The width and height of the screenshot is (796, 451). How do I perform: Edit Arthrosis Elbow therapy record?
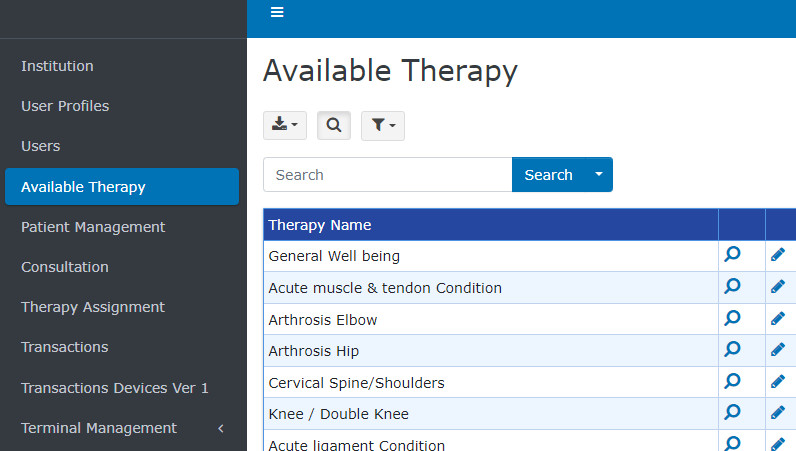point(778,319)
